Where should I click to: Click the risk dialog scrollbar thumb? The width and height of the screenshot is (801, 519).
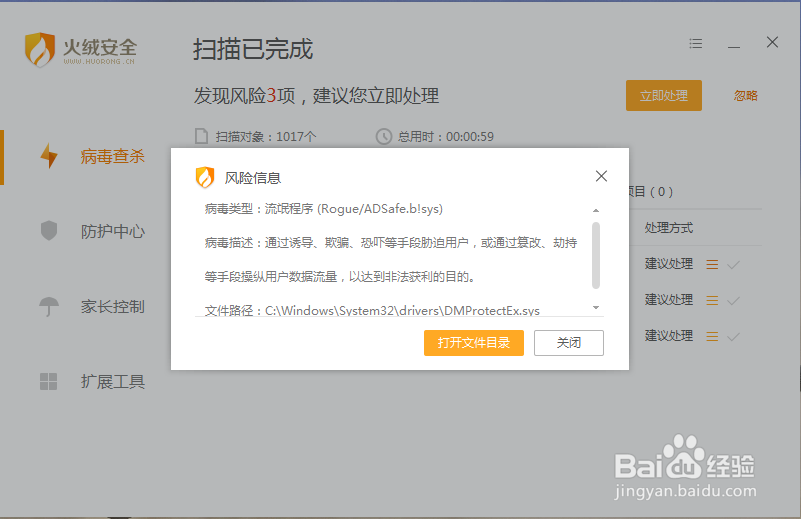coord(596,255)
